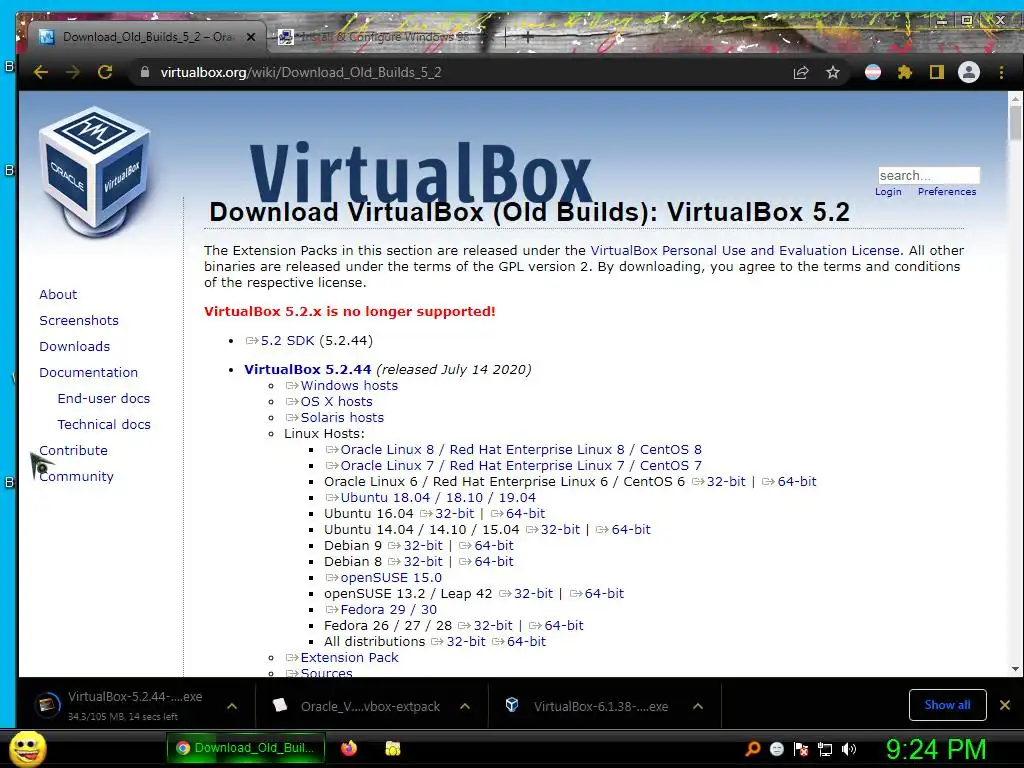Click the flag with red X tray icon

point(801,749)
